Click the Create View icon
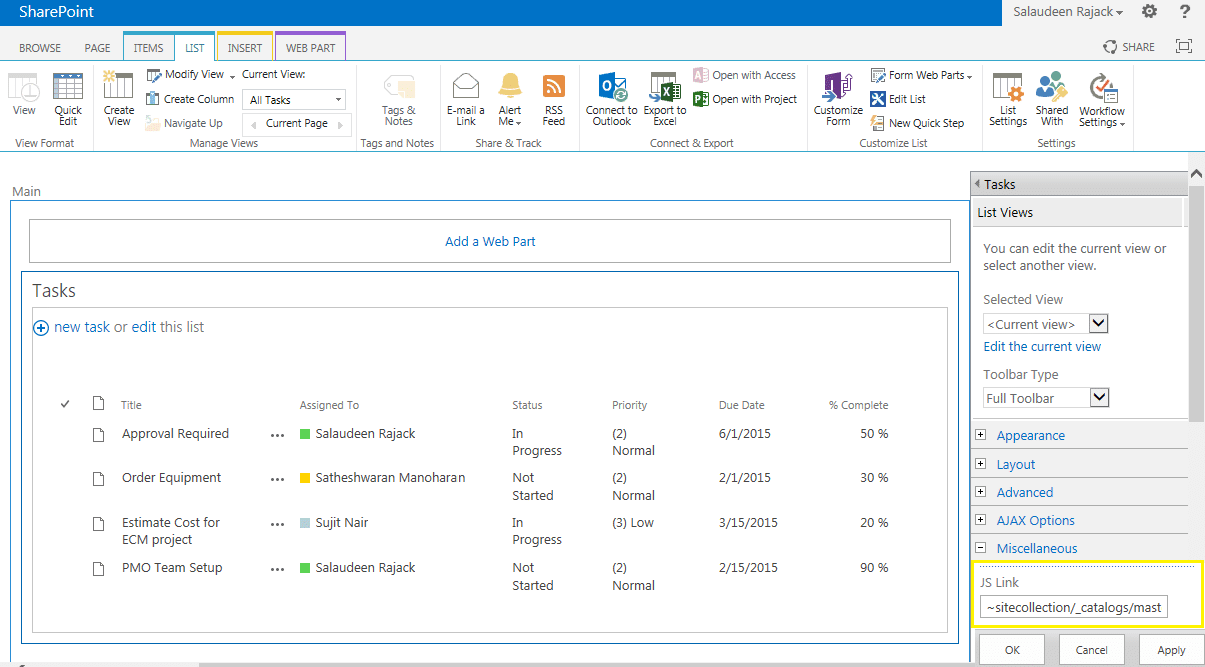Viewport: 1205px width, 667px height. [118, 95]
